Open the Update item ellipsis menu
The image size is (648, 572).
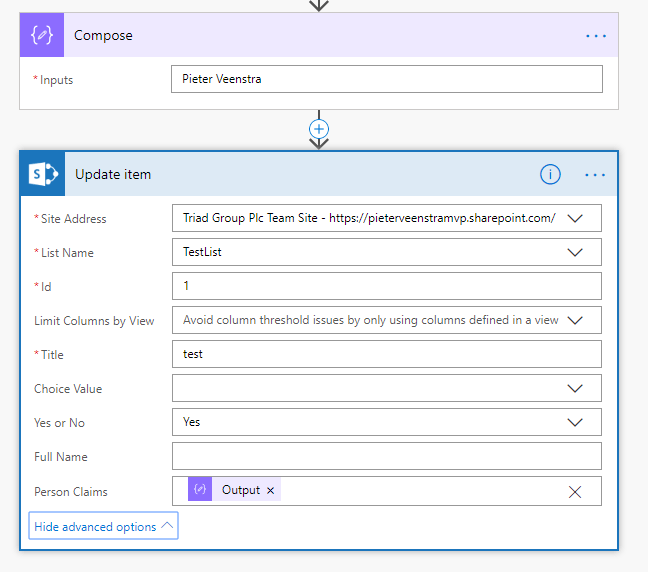tap(595, 175)
